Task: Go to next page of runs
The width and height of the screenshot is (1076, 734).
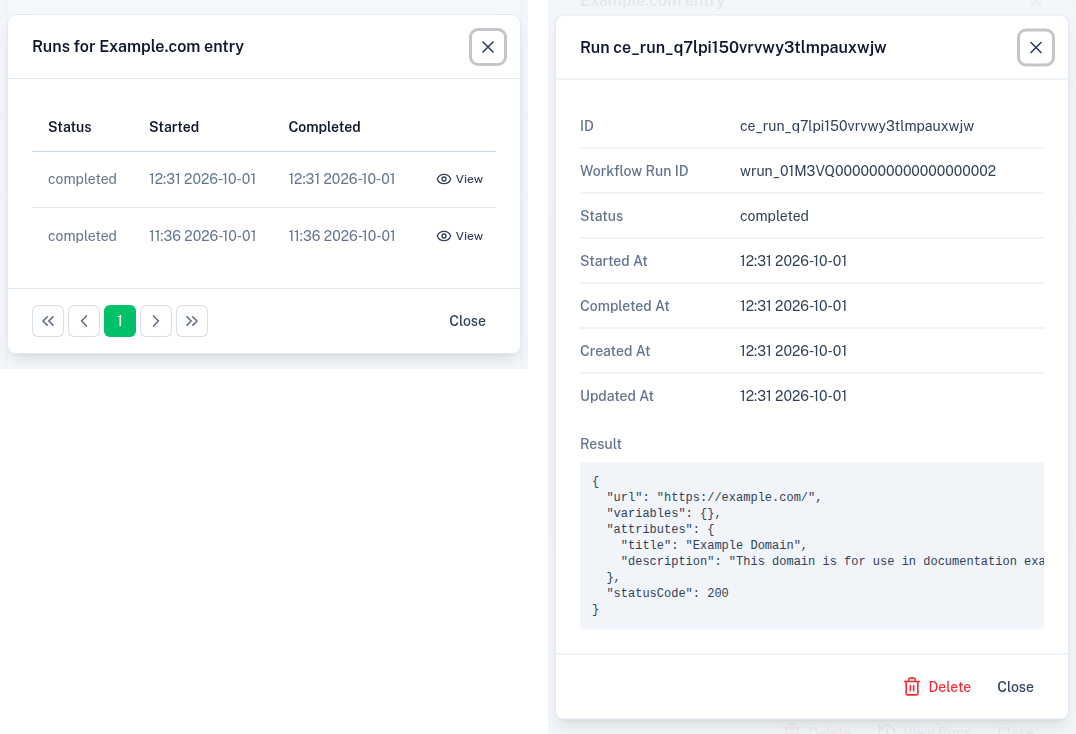Action: (156, 321)
